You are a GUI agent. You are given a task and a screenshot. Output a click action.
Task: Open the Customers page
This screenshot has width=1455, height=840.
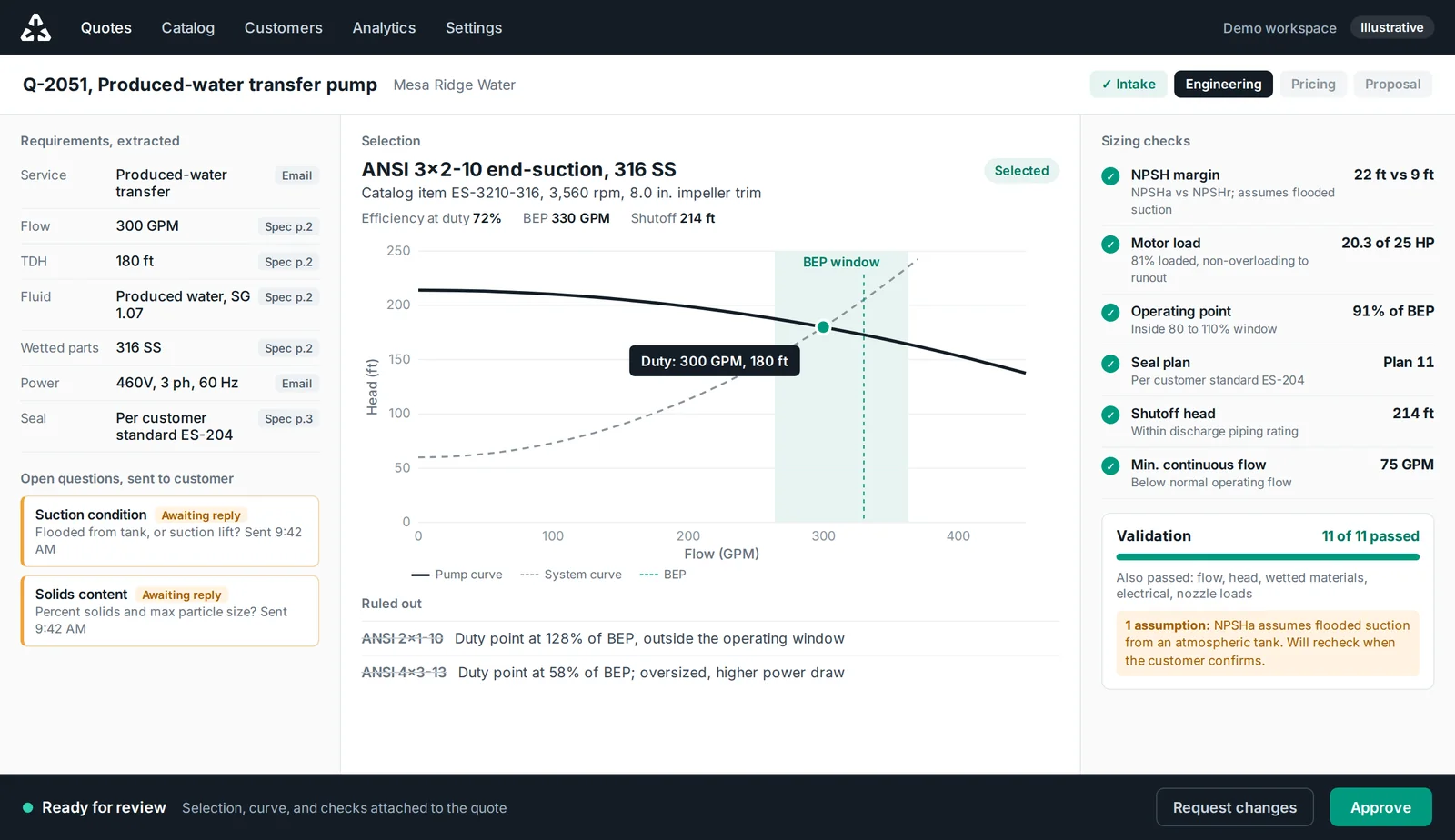(x=284, y=27)
